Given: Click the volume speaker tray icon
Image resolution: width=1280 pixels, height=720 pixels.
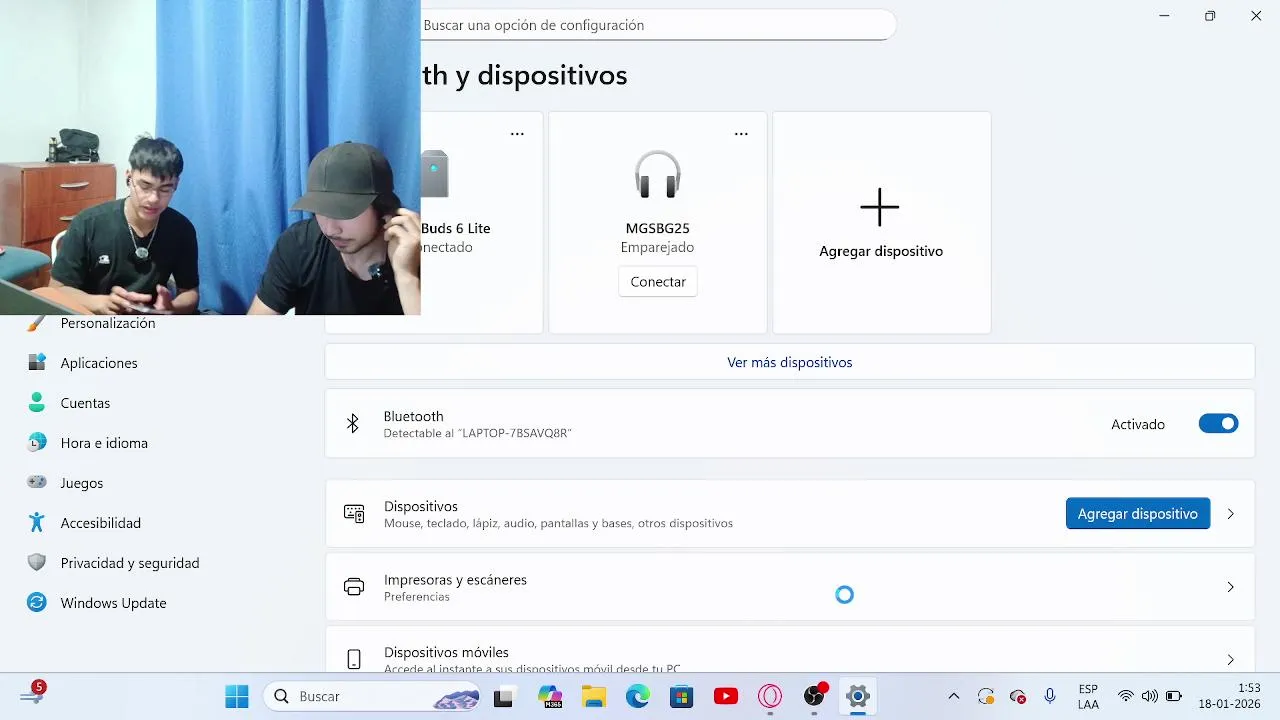Looking at the screenshot, I should coord(1150,696).
